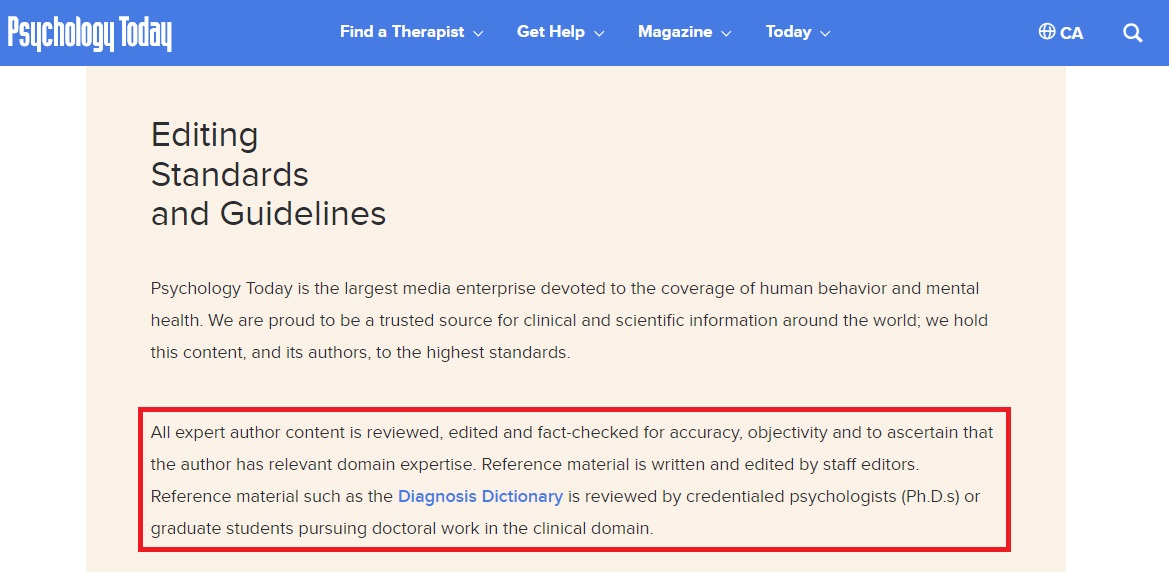Viewport: 1169px width, 572px height.
Task: Follow the Diagnosis Dictionary link
Action: [480, 496]
